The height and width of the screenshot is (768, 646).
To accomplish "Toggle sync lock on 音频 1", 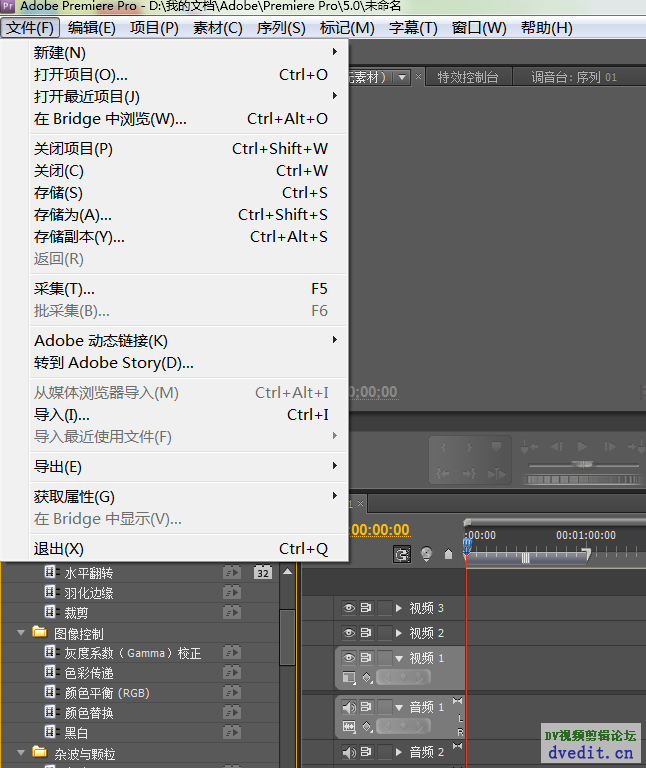I will click(366, 707).
